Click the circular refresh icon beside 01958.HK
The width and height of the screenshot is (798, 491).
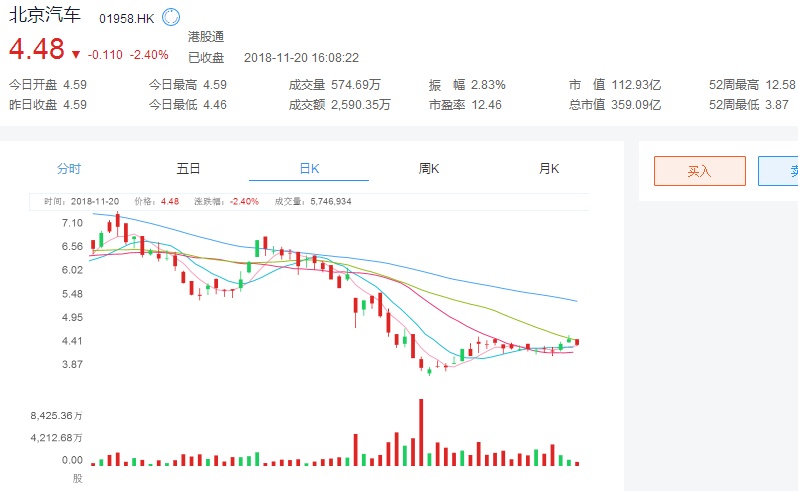point(171,18)
